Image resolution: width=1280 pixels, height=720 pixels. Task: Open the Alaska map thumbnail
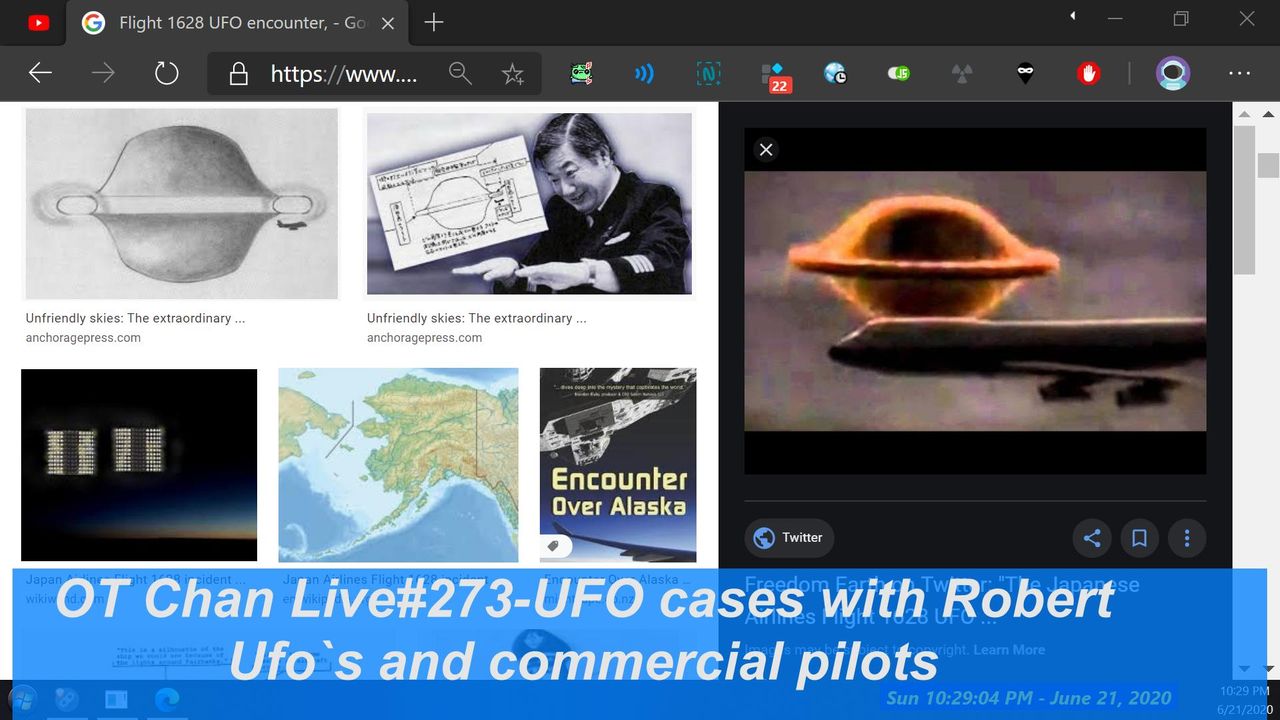tap(398, 465)
